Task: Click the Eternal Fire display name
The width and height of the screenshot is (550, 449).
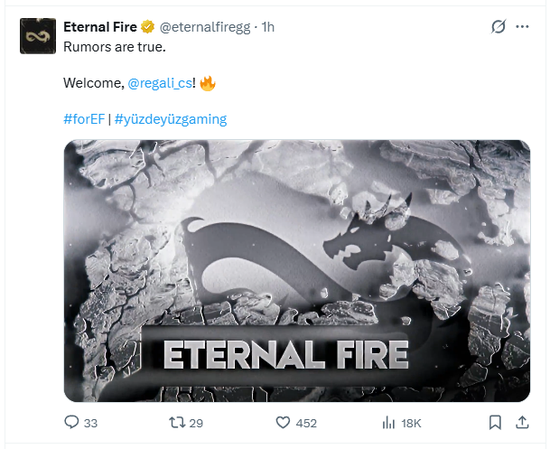Action: click(100, 27)
